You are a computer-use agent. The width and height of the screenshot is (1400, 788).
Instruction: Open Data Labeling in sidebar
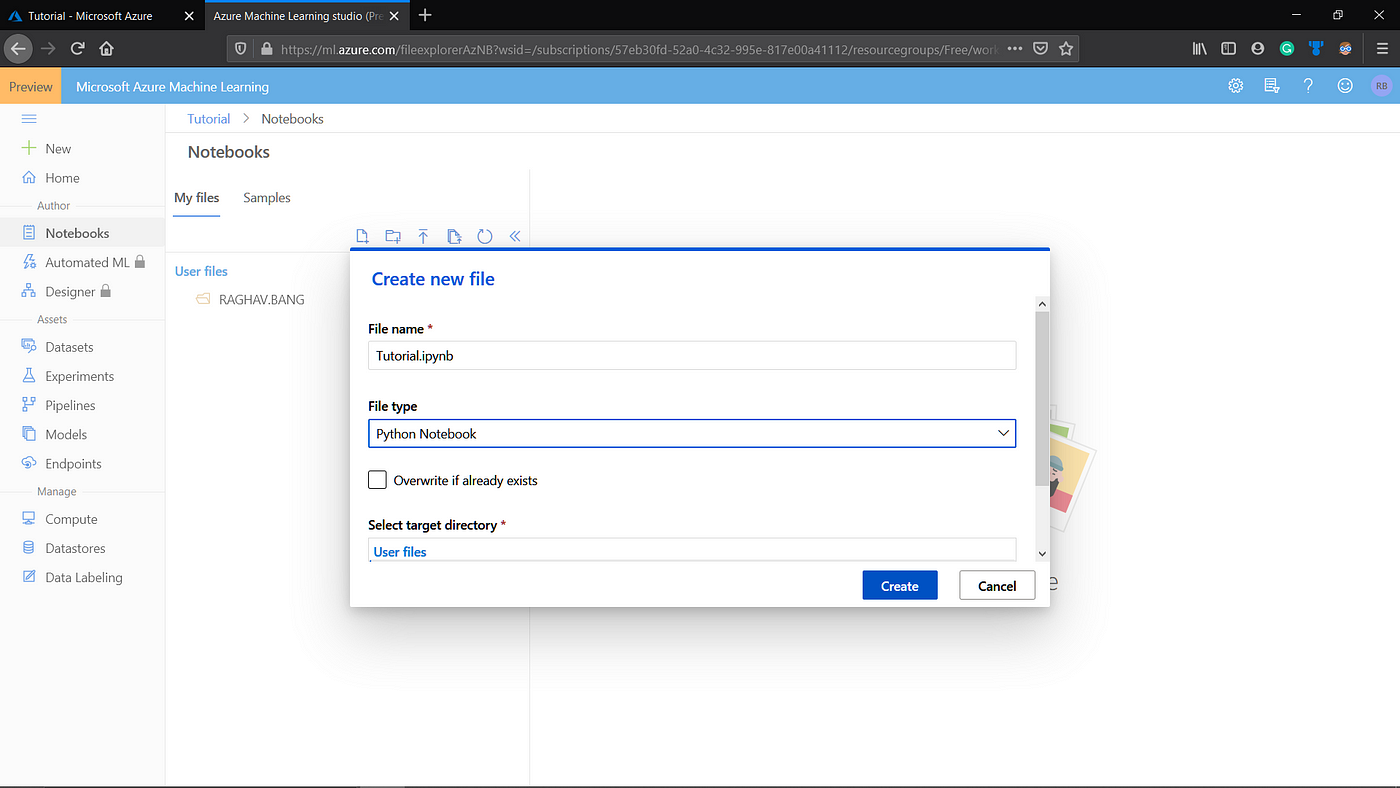(82, 577)
